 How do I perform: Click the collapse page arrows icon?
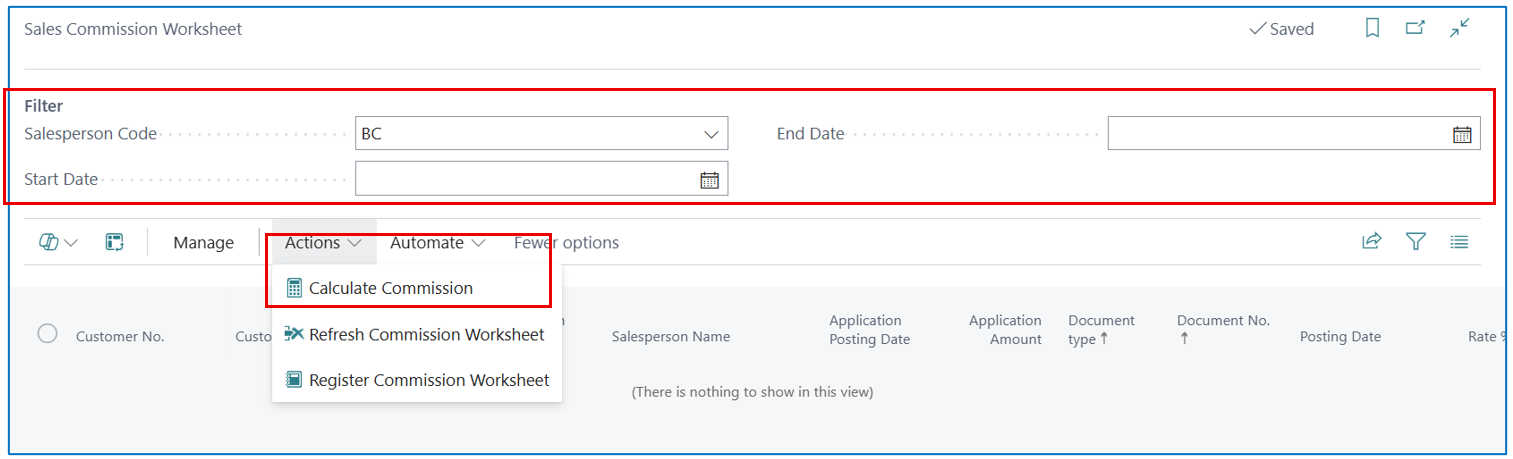pyautogui.click(x=1460, y=29)
